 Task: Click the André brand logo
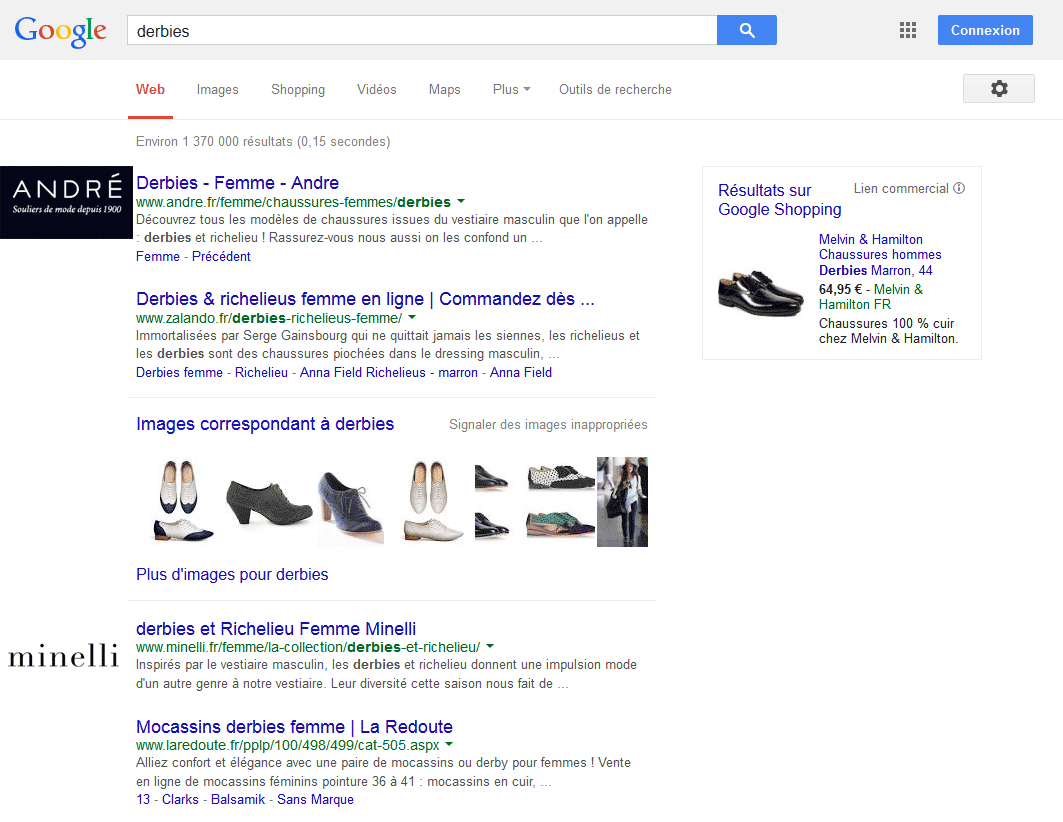(x=66, y=202)
